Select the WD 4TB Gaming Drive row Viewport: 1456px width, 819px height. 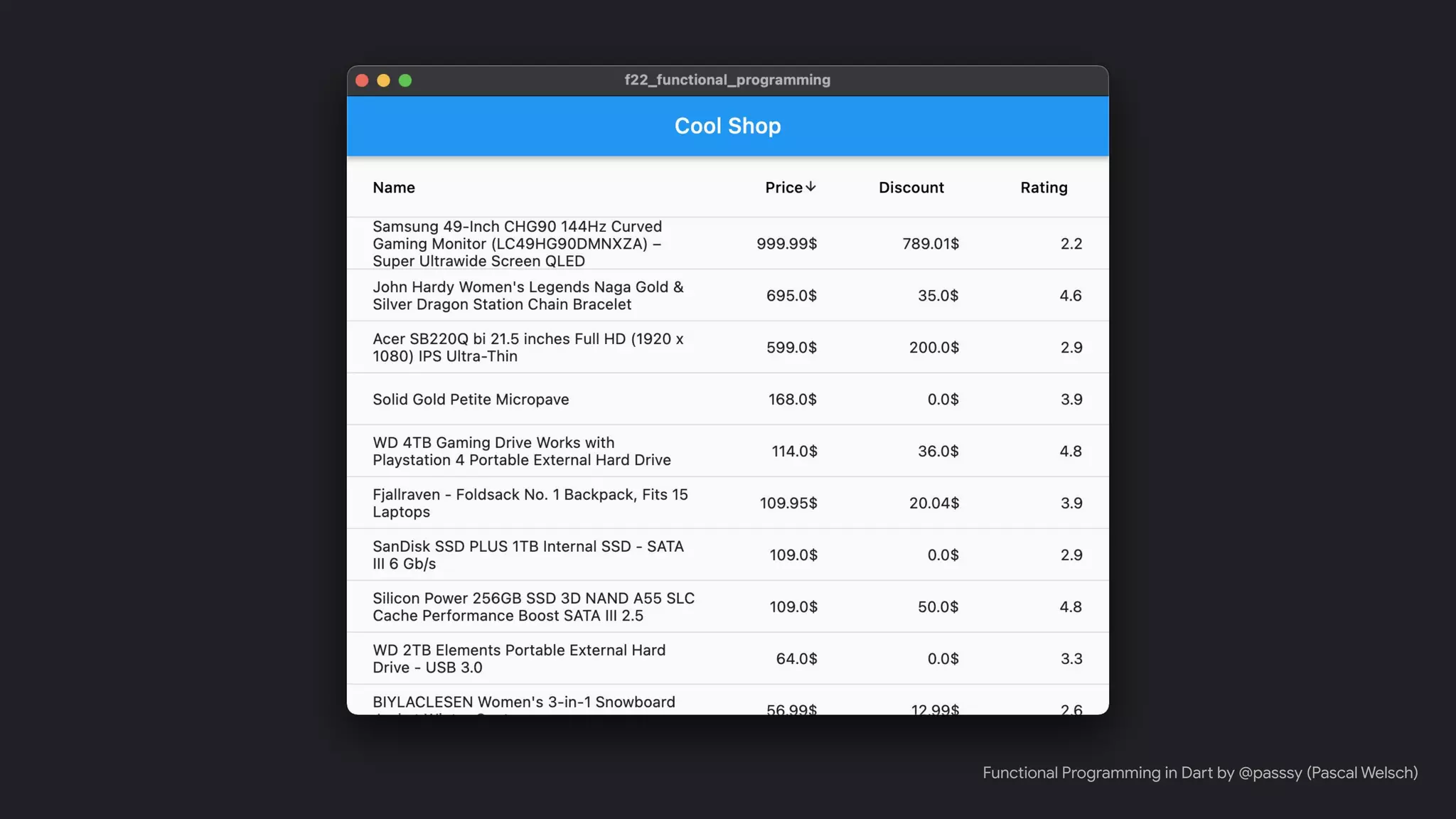point(727,451)
